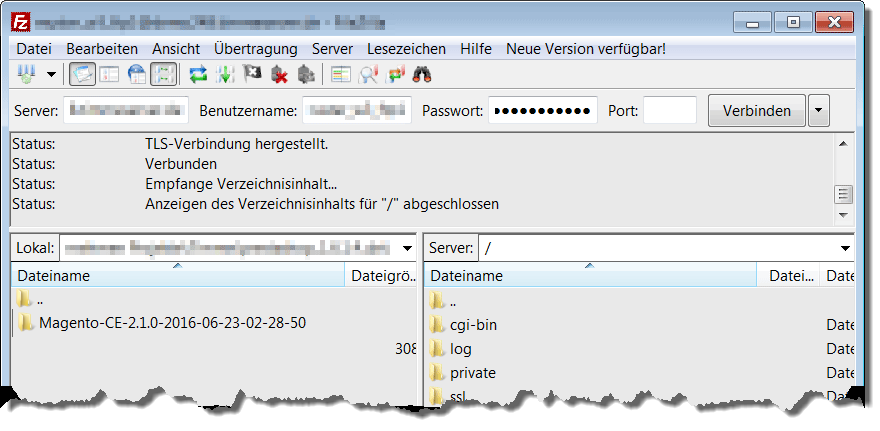The height and width of the screenshot is (431, 880).
Task: Open the Datei menu
Action: 34,49
